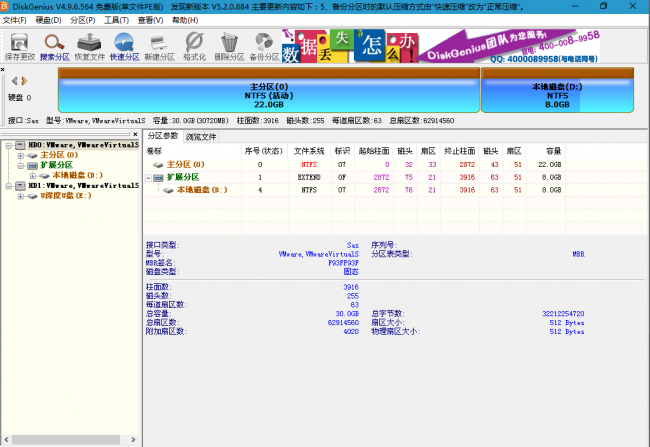Screen dimensions: 650x447
Task: Expand the U深度U盘 (E:) tree node
Action: 21,196
